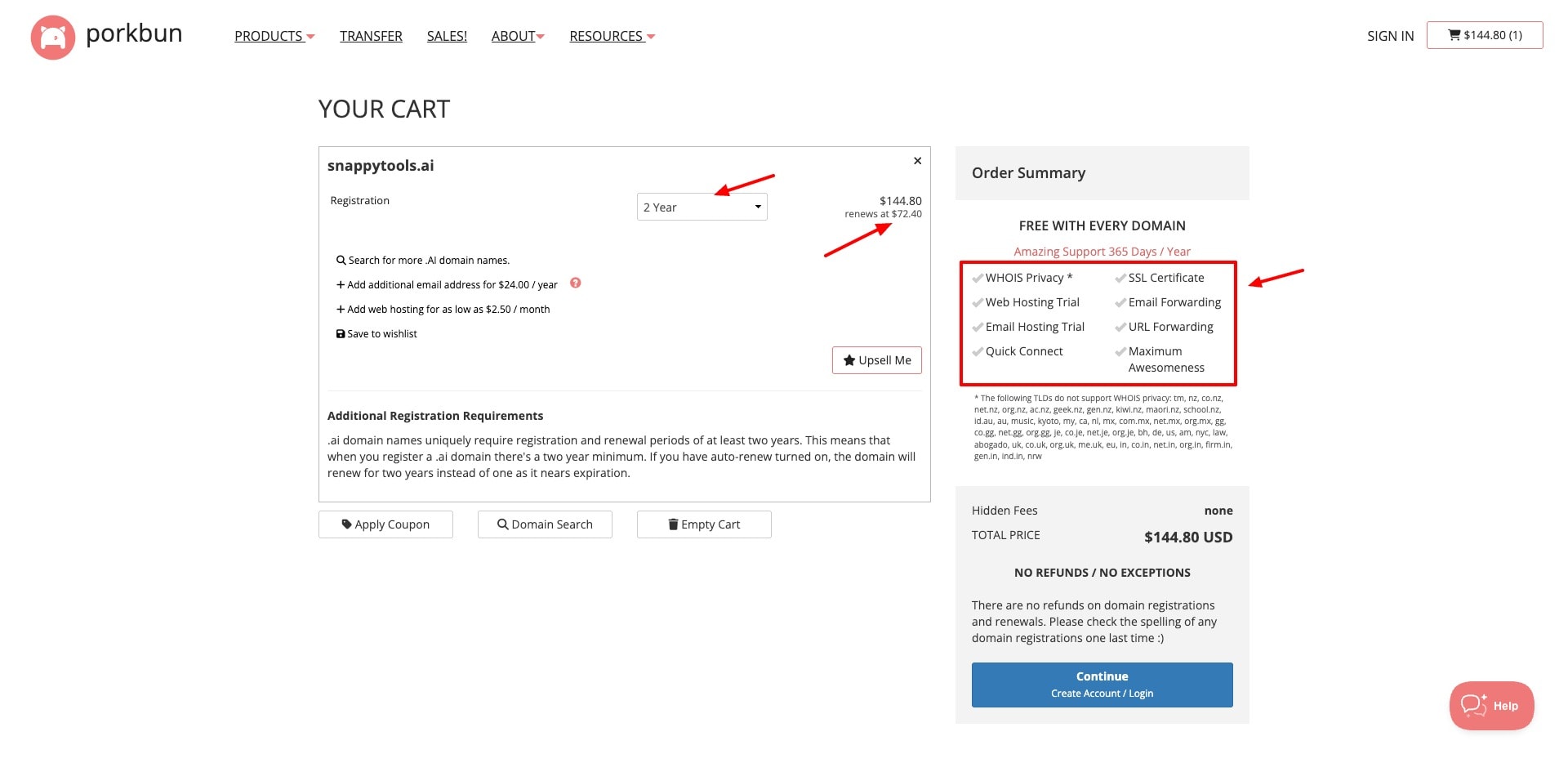Click the red question mark help icon
Image resolution: width=1568 pixels, height=763 pixels.
pyautogui.click(x=575, y=283)
